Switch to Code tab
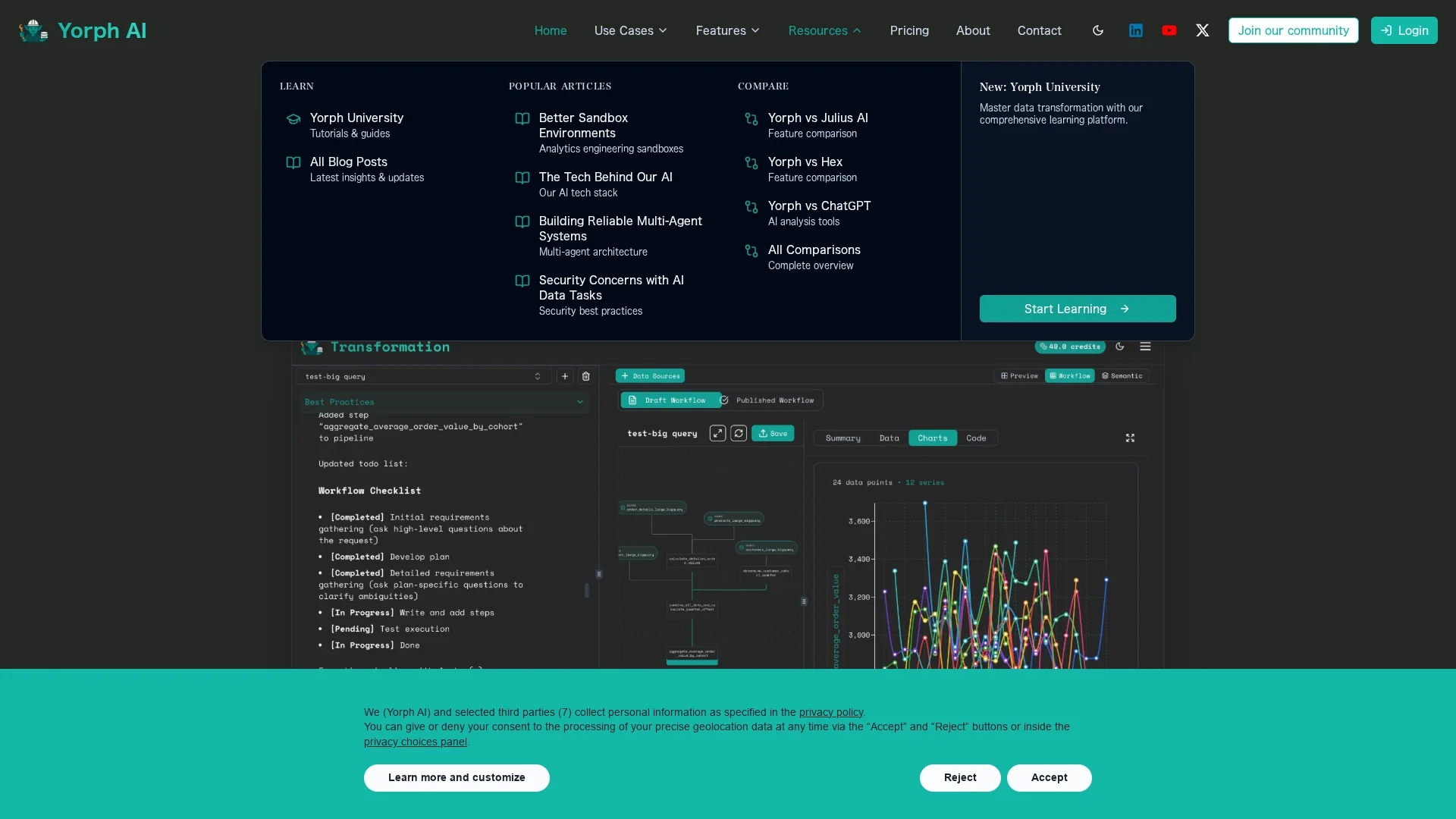 pos(976,438)
